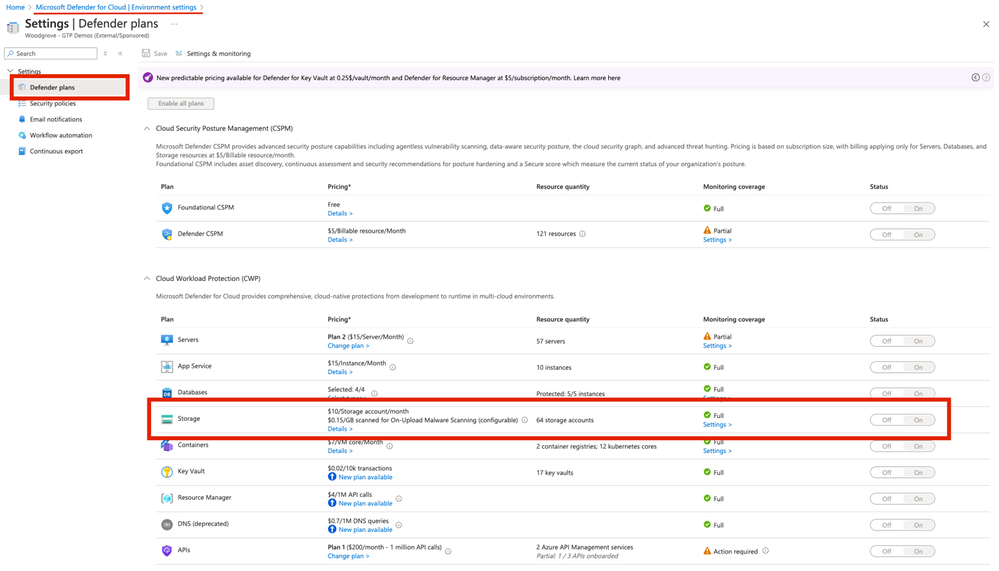Click the Settings & monitoring toolbar icon
The height and width of the screenshot is (571, 999).
click(x=179, y=54)
